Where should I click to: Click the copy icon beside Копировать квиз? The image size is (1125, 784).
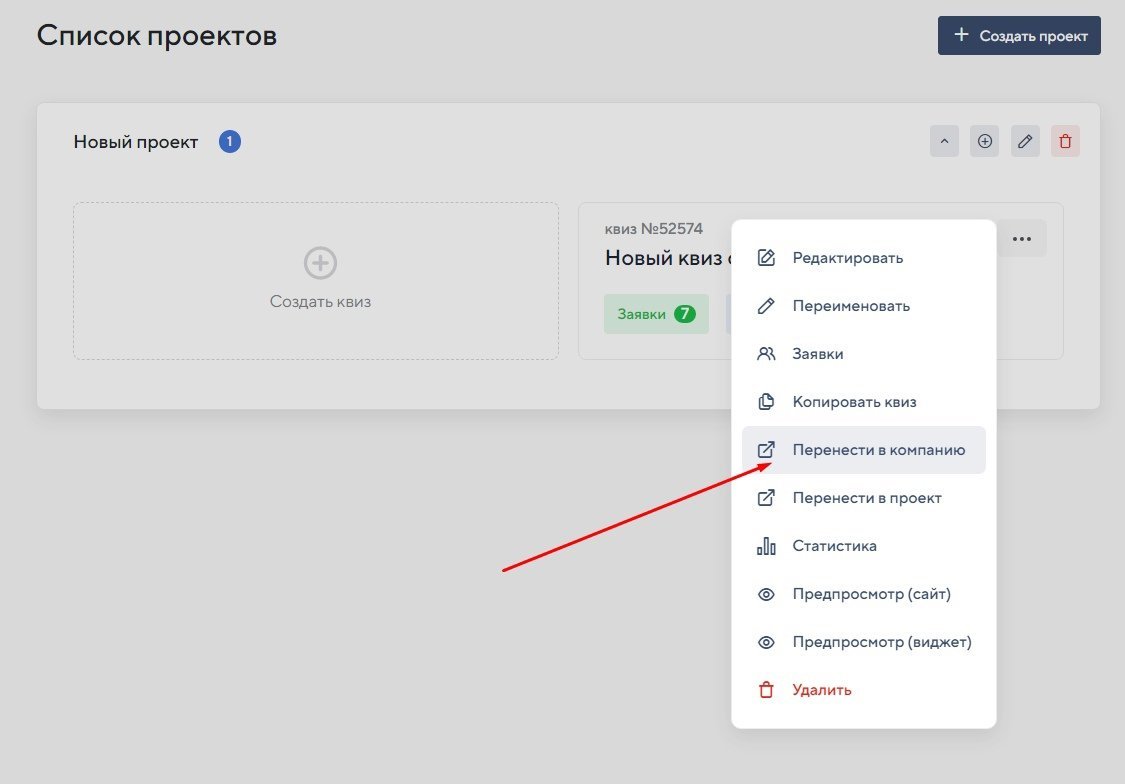click(x=767, y=402)
